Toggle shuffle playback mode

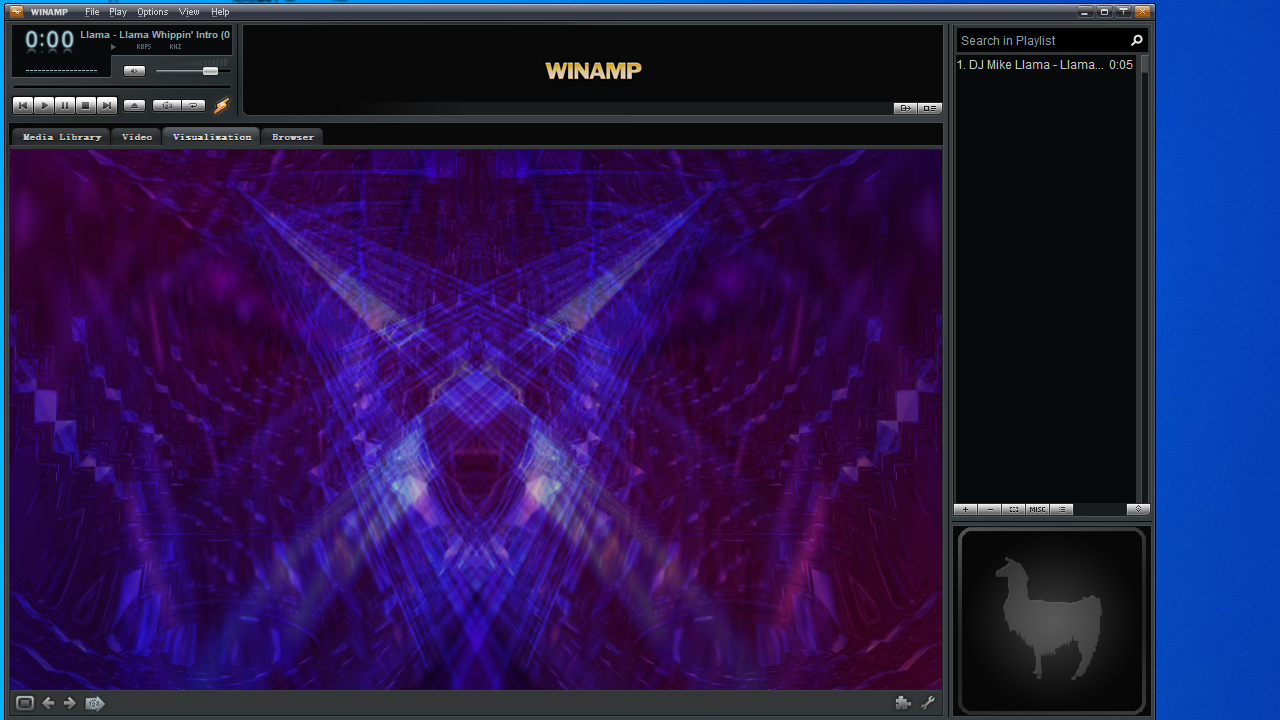tap(167, 105)
